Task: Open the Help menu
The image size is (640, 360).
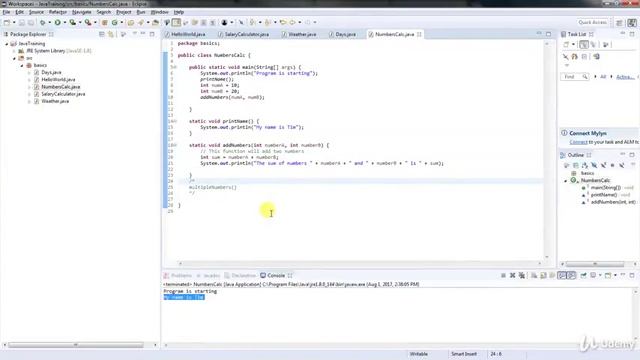Action: click(179, 12)
